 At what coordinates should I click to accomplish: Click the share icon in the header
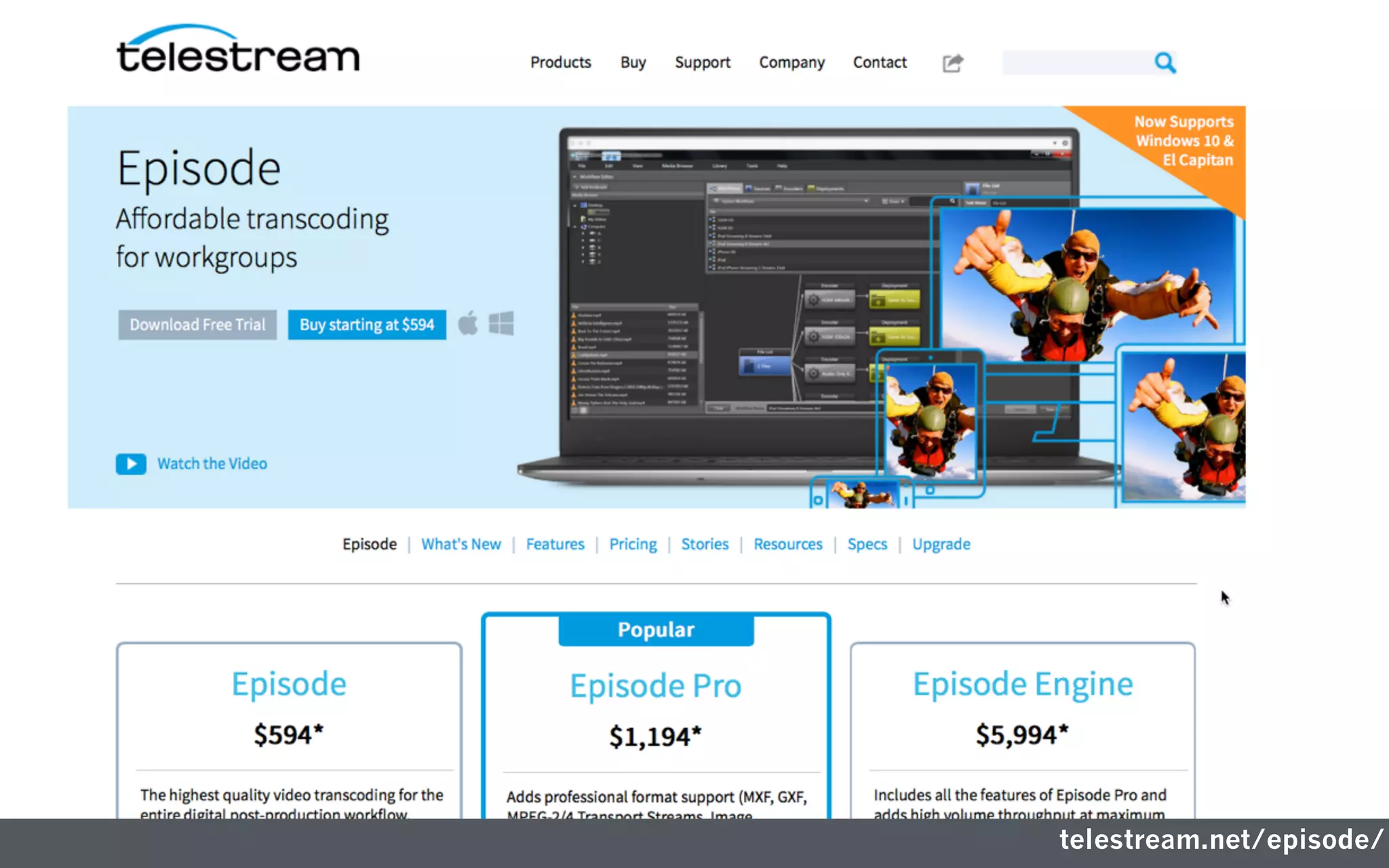pyautogui.click(x=953, y=63)
